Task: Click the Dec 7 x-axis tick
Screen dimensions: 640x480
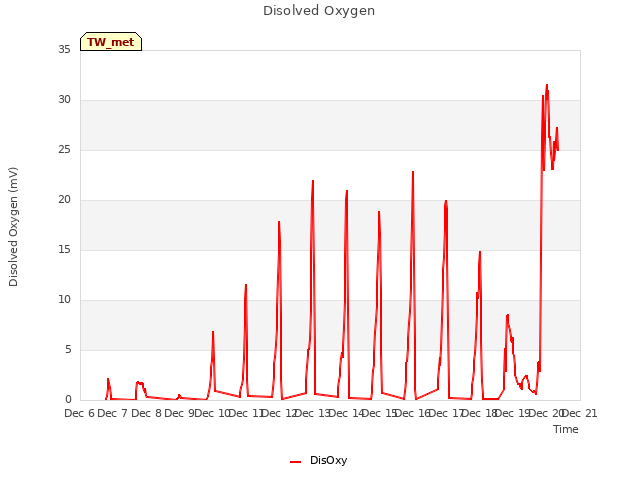Action: point(113,413)
